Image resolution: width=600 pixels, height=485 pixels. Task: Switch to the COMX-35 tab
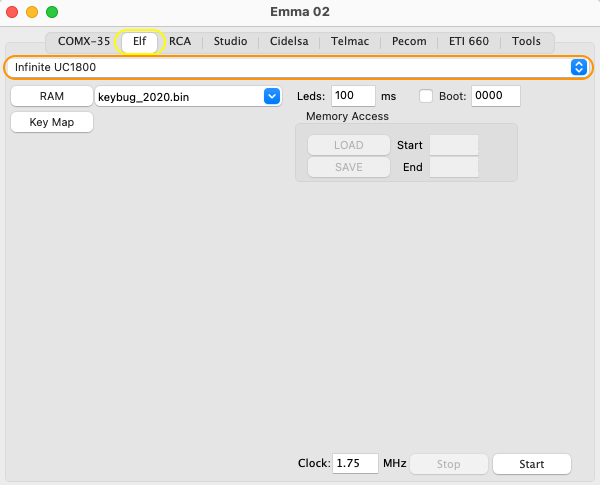tap(83, 41)
